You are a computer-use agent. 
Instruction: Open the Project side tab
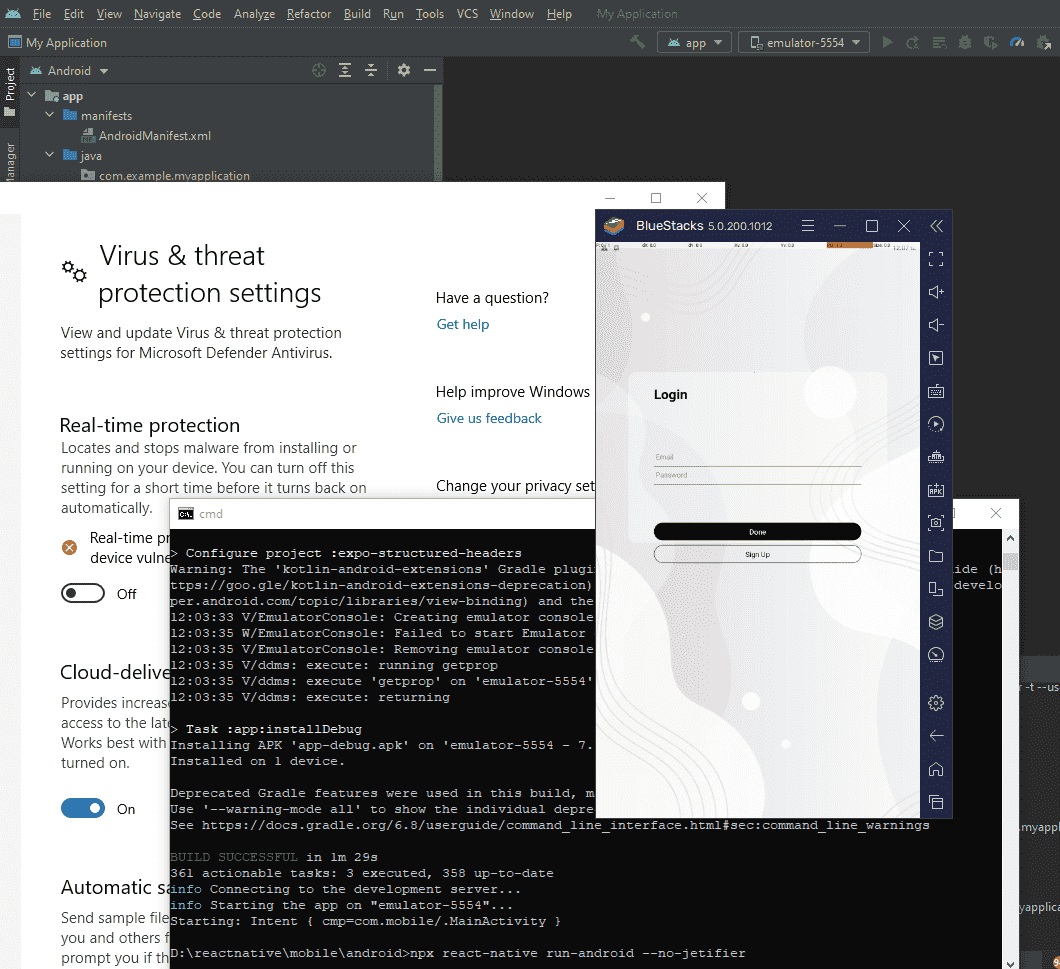pyautogui.click(x=9, y=91)
